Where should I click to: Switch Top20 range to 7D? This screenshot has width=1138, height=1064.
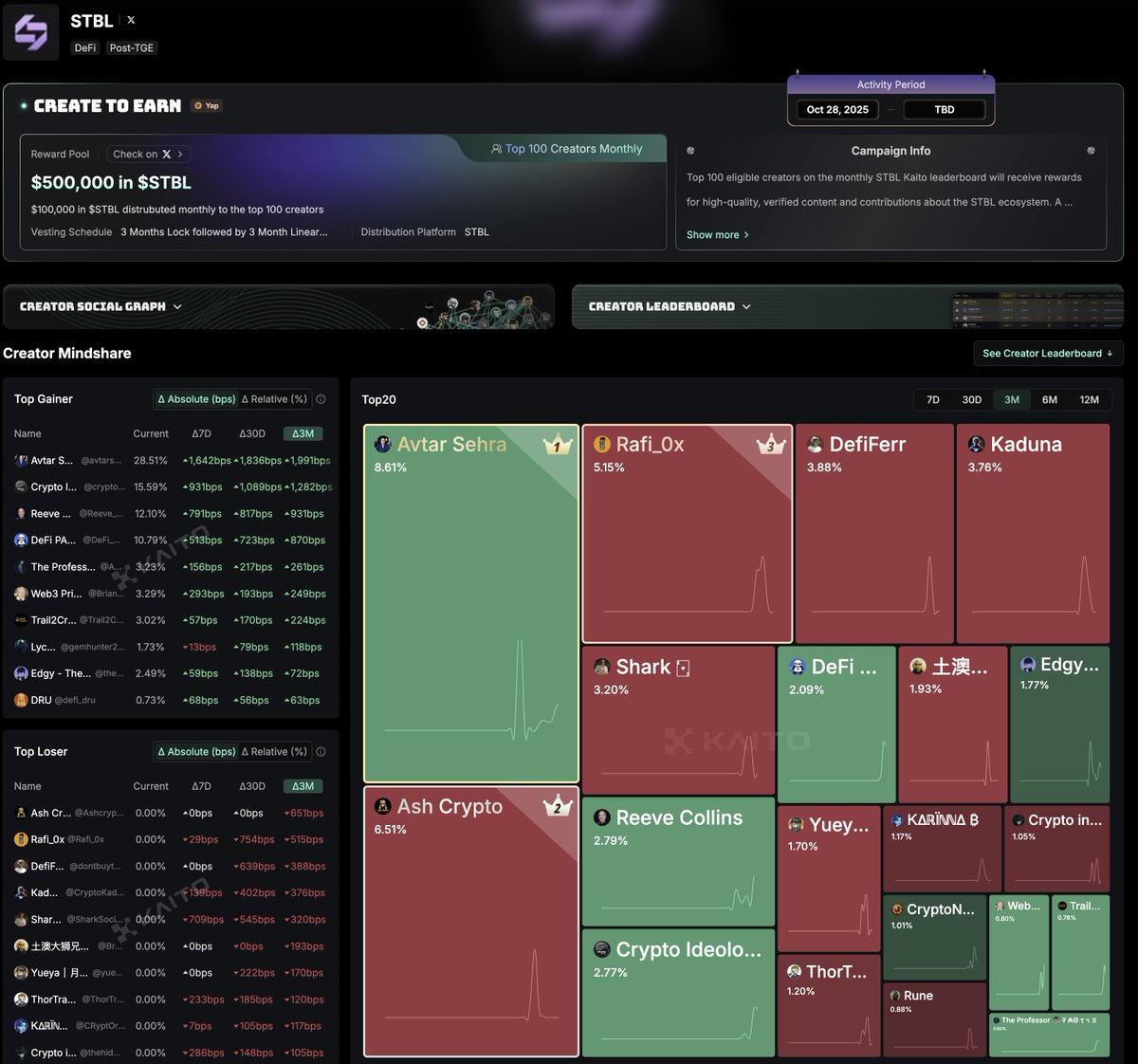click(933, 400)
